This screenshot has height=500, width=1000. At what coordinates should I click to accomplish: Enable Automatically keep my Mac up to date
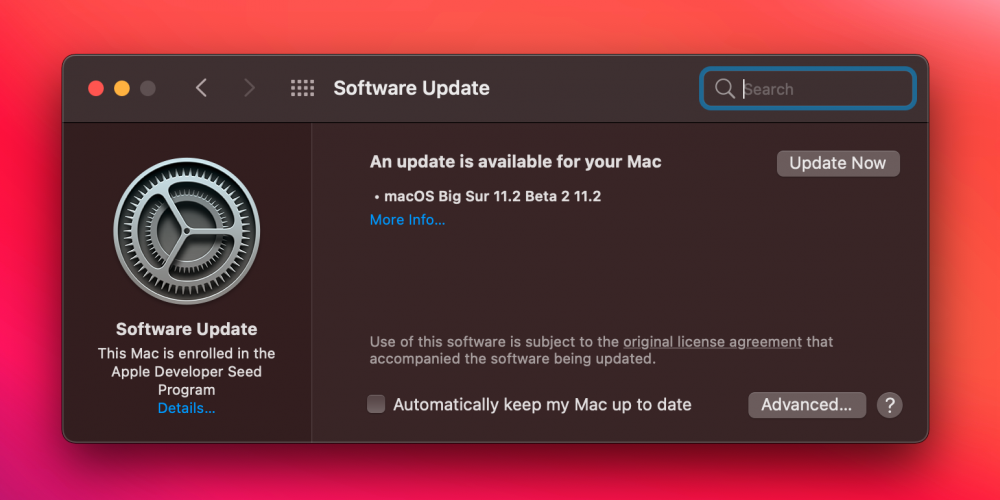(376, 404)
